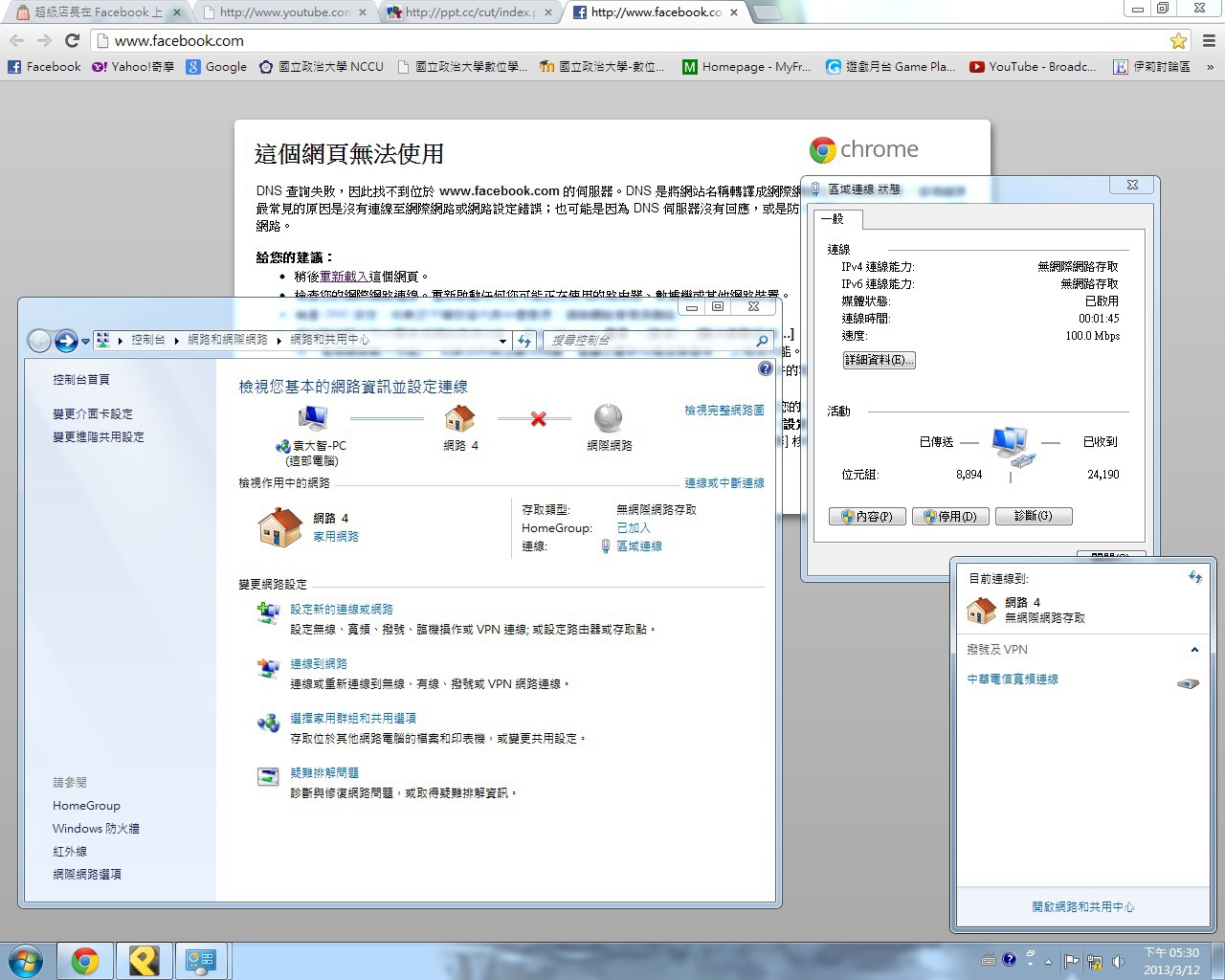The height and width of the screenshot is (980, 1225).
Task: Click the Control Panel window's forward arrow
Action: point(65,341)
